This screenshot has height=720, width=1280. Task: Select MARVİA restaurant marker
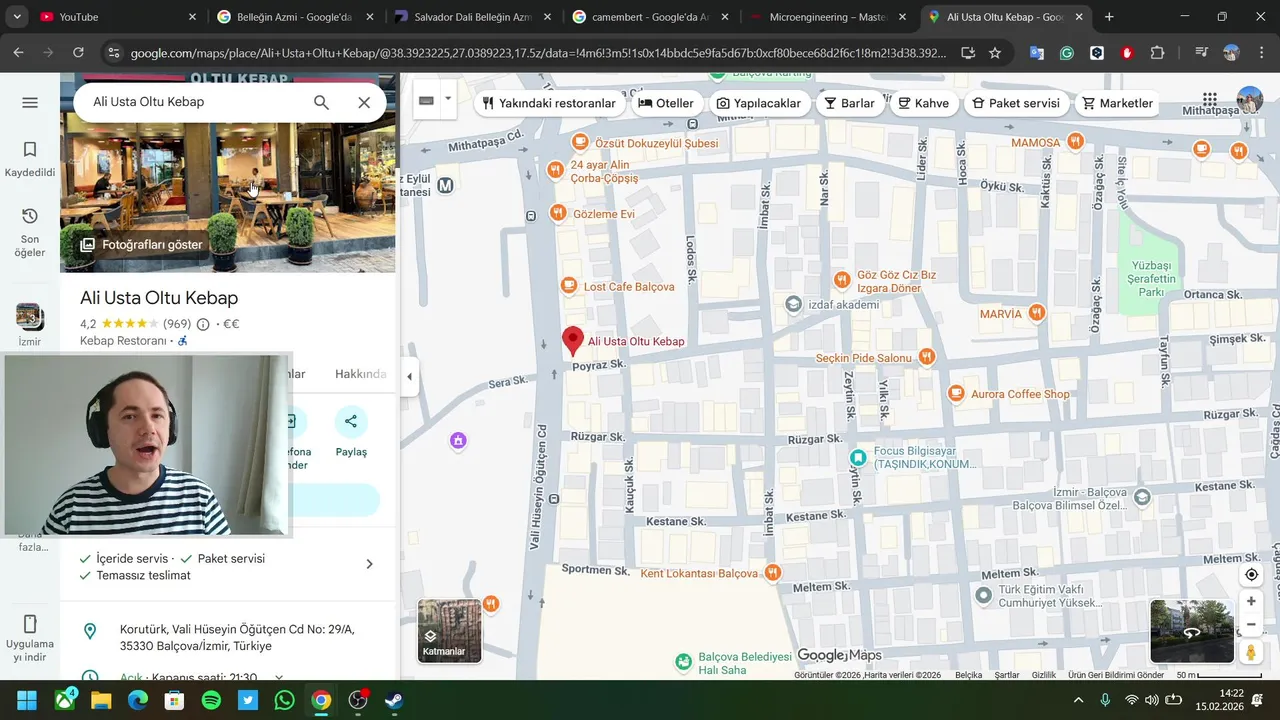click(x=1037, y=313)
